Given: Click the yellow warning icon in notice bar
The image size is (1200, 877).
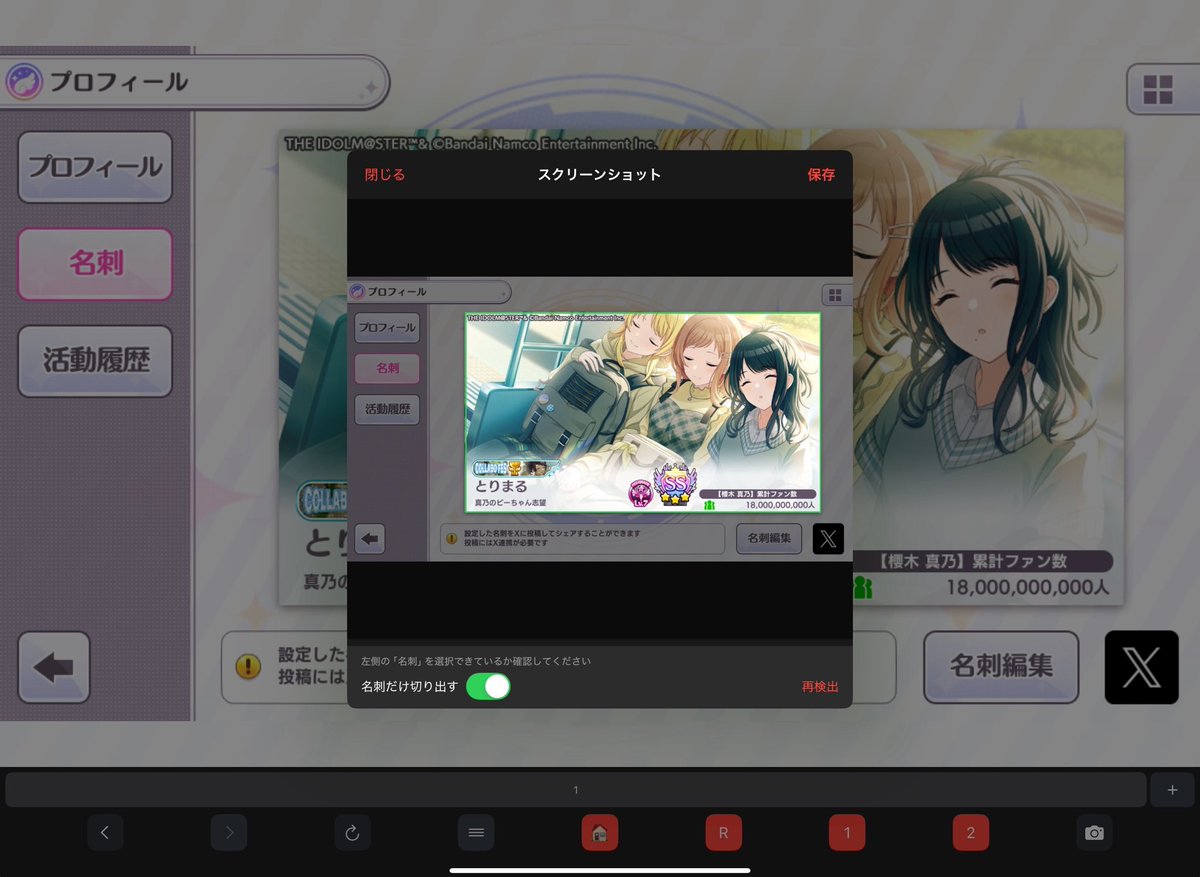Looking at the screenshot, I should pyautogui.click(x=248, y=667).
